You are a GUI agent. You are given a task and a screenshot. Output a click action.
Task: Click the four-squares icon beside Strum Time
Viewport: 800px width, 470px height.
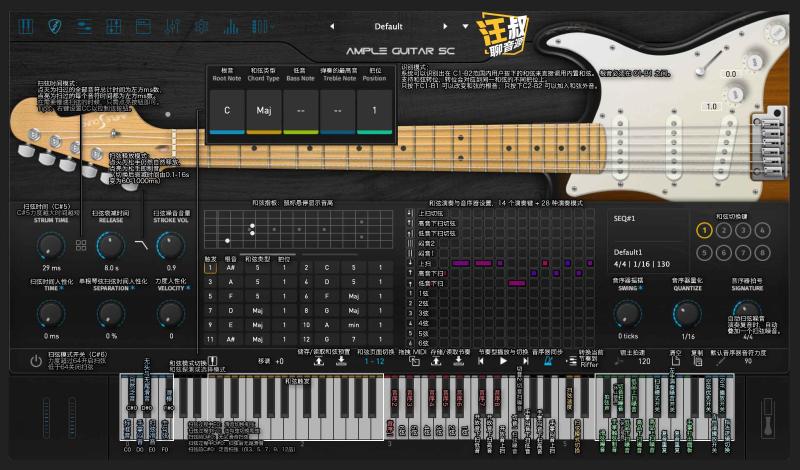coord(81,245)
